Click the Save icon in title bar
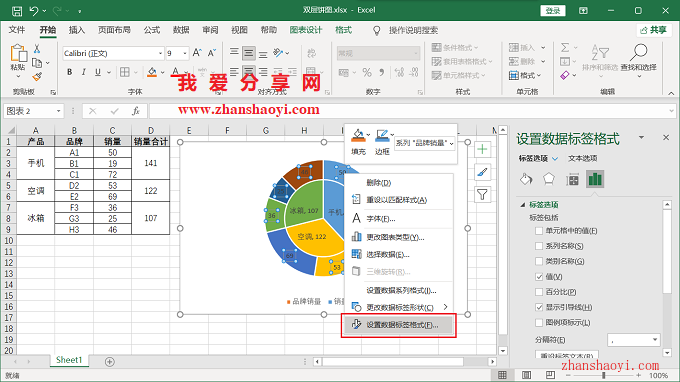680x382 pixels. click(x=16, y=11)
